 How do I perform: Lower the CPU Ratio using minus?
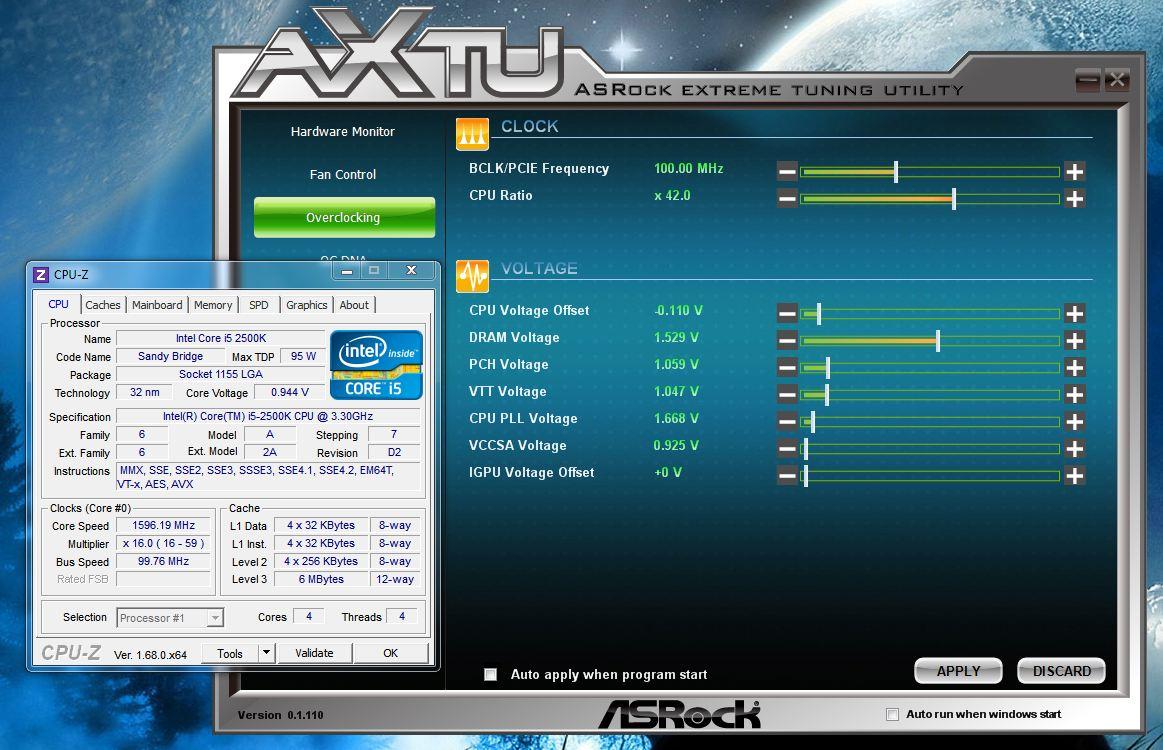click(x=787, y=199)
